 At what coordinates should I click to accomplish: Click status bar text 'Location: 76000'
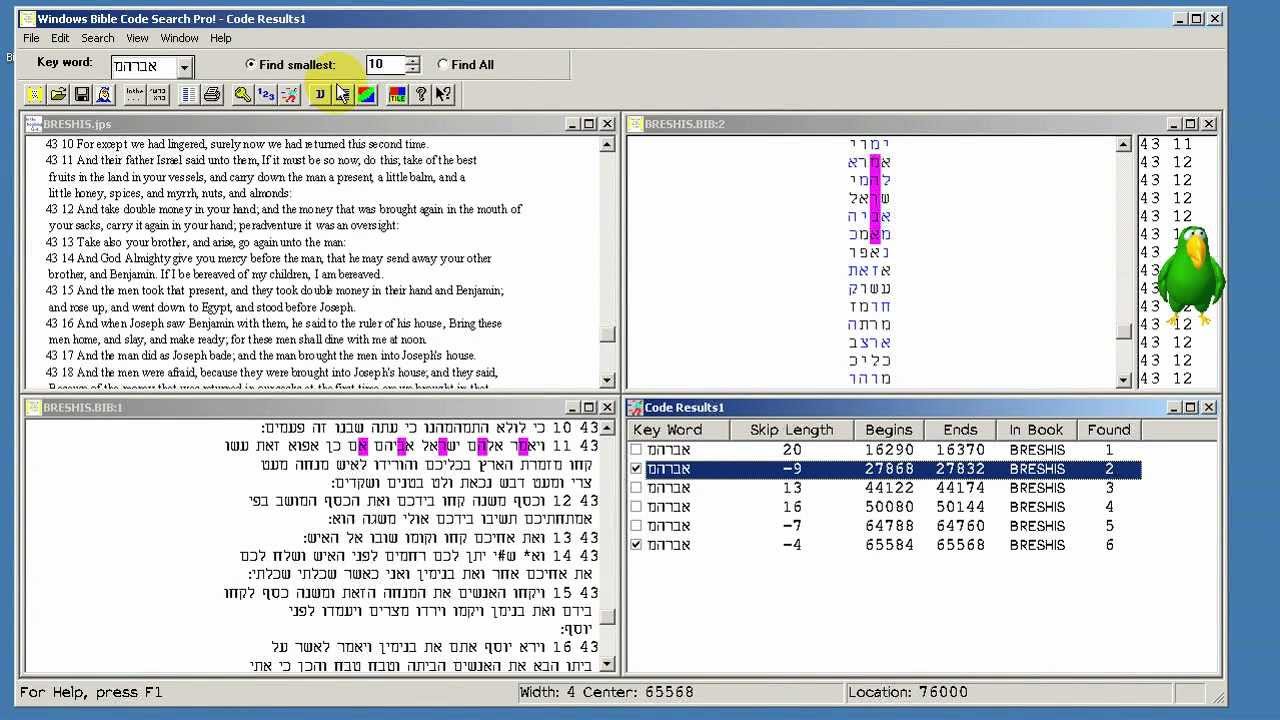click(x=908, y=692)
